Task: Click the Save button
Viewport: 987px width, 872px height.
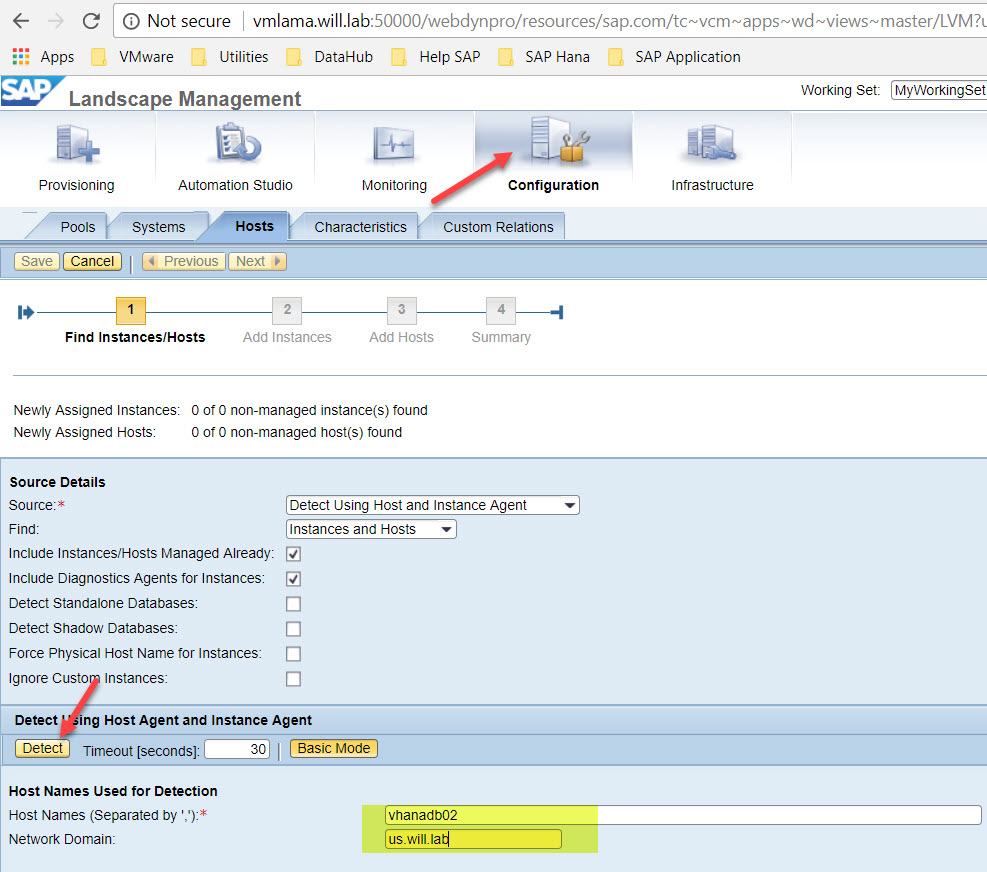Action: 37,261
